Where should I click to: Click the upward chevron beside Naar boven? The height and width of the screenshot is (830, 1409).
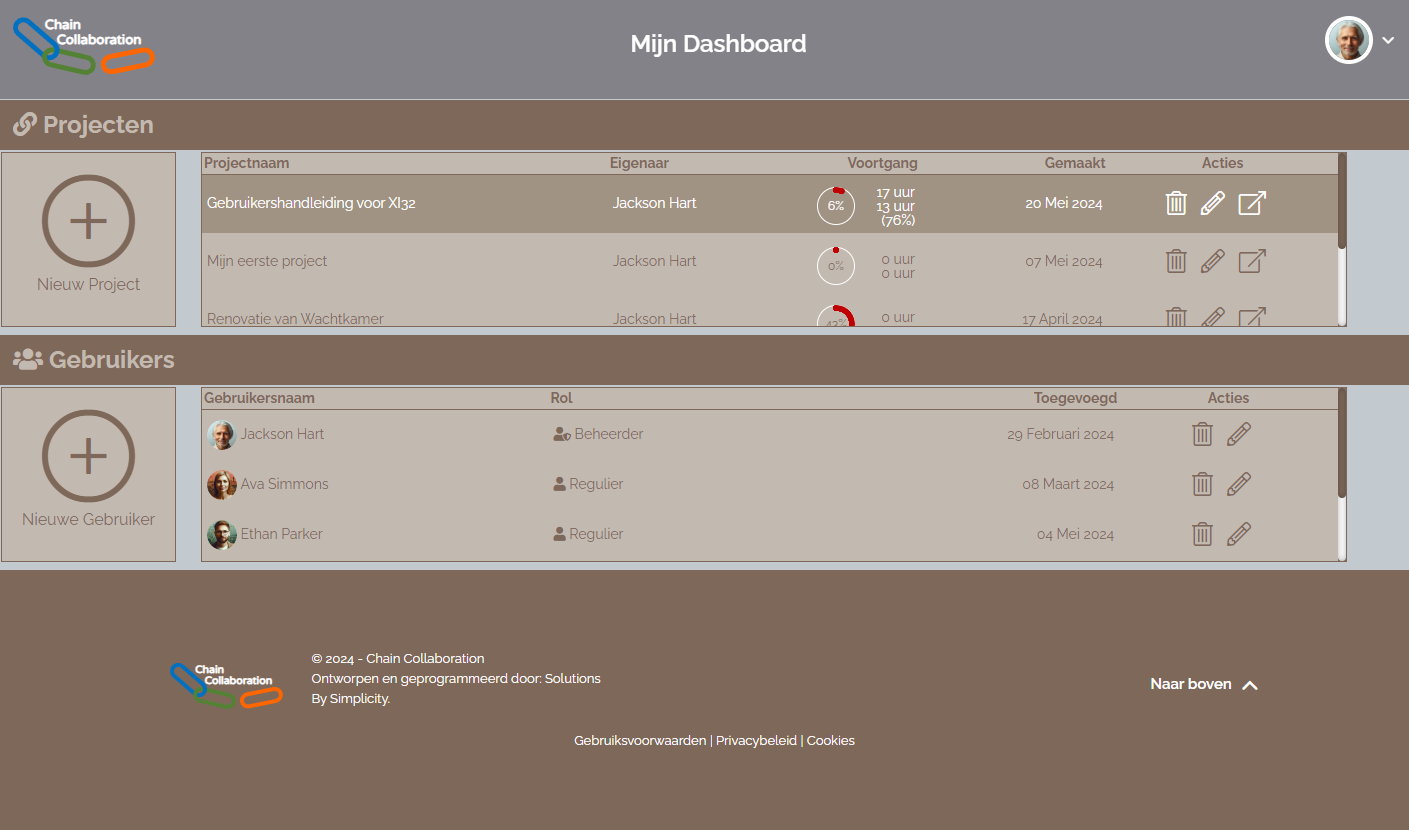pos(1249,685)
